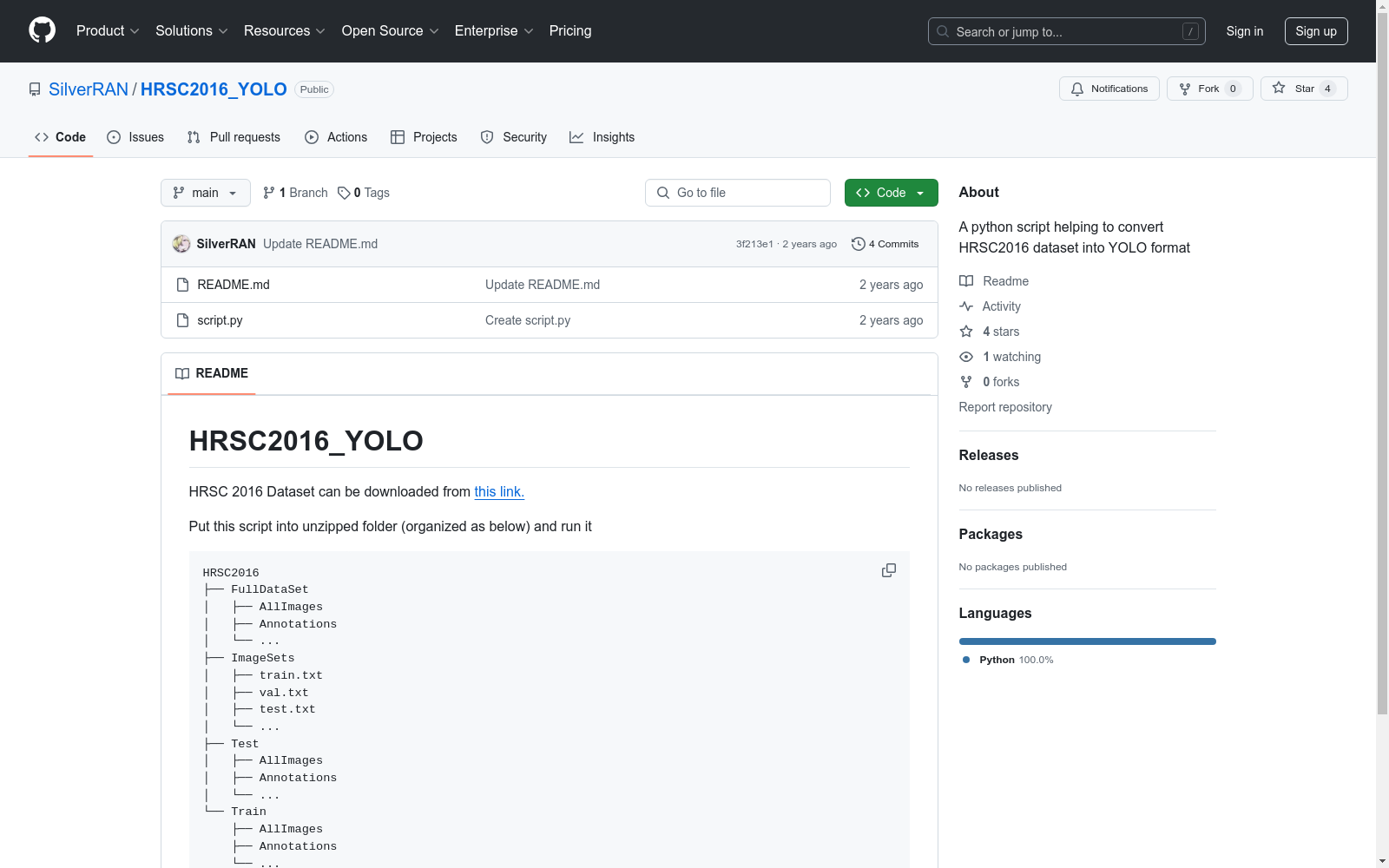Click the Pricing link
Viewport: 1389px width, 868px height.
[570, 31]
